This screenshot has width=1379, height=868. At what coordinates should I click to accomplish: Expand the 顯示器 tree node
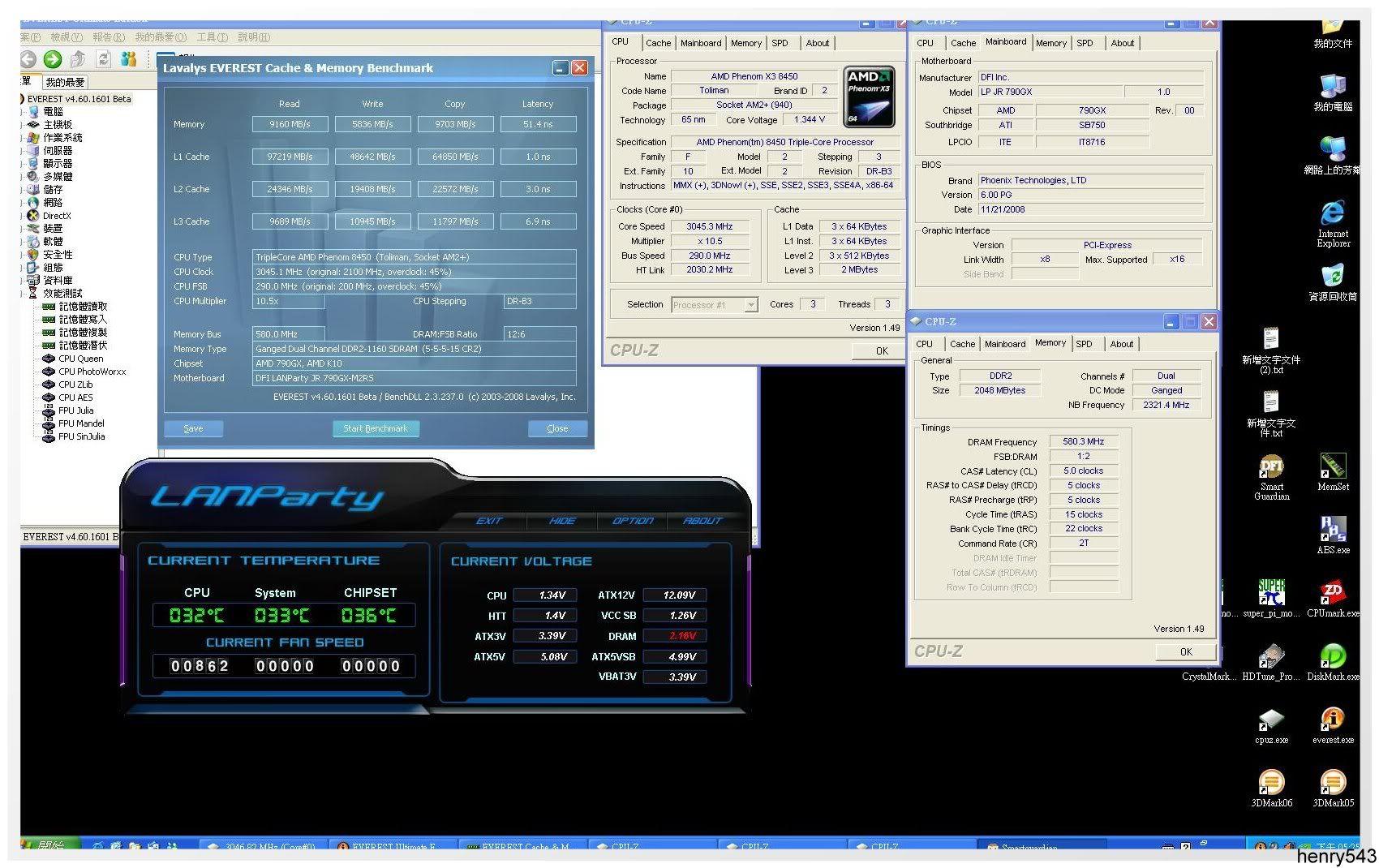23,164
